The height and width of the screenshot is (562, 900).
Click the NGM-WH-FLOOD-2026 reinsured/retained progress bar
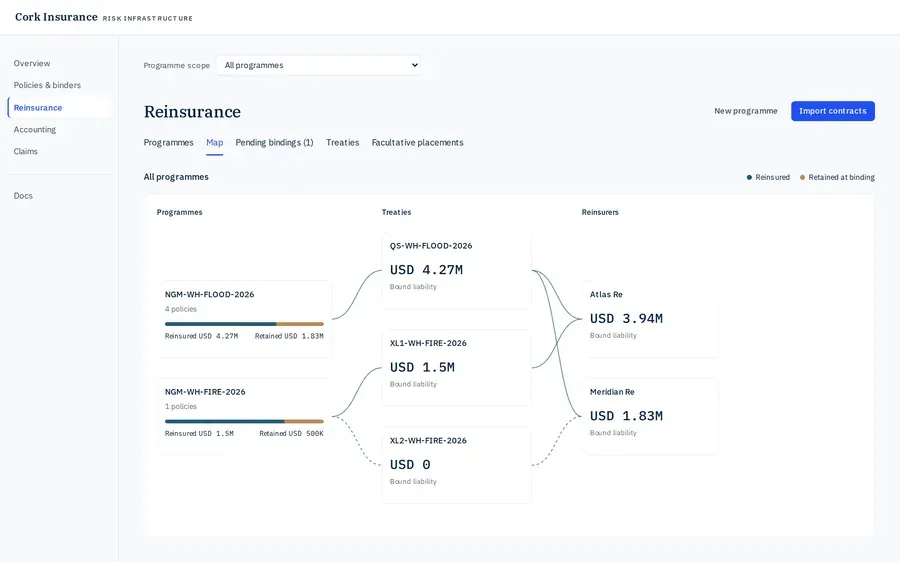coord(245,324)
